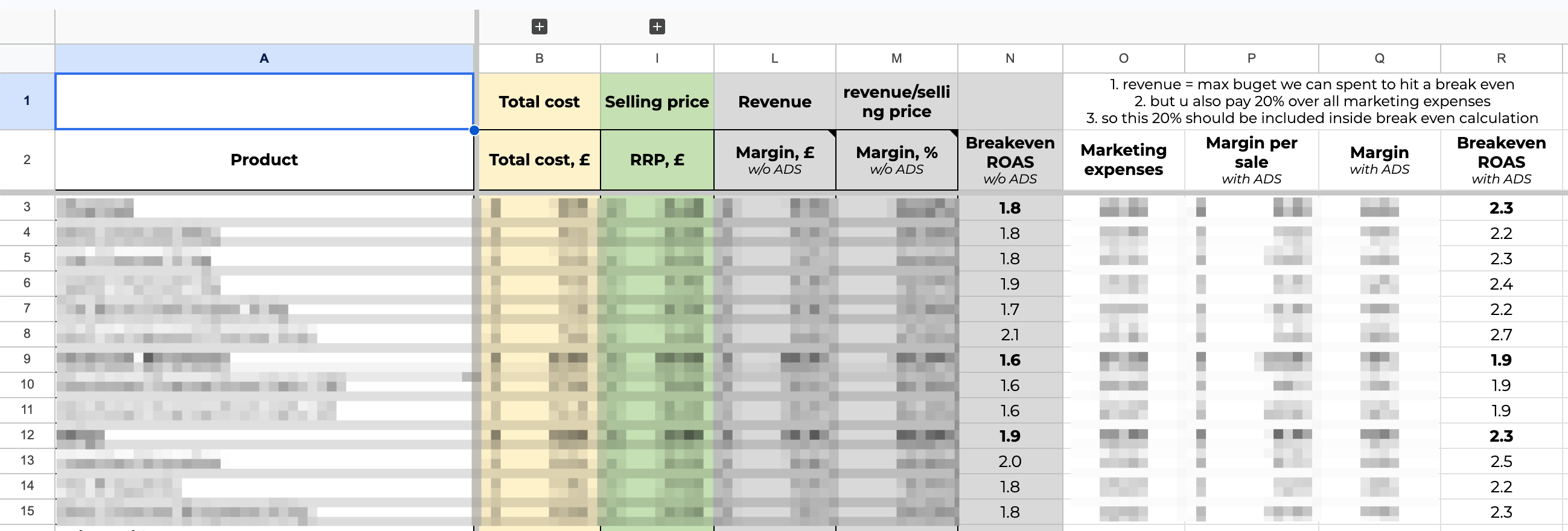The image size is (1568, 531).
Task: Click Breakeven ROAS with ADS header
Action: [1501, 160]
